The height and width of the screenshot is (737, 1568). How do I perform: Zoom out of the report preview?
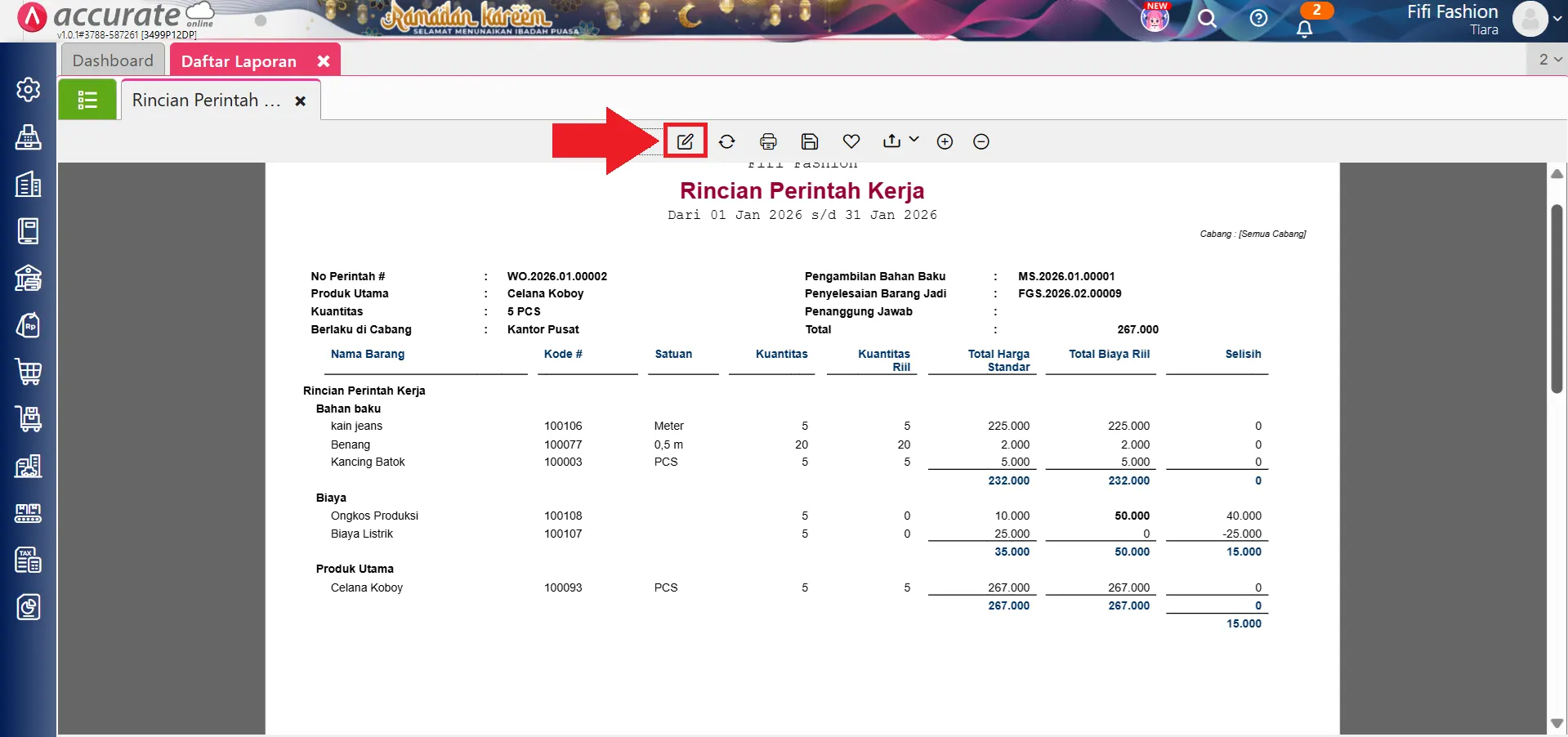(981, 141)
